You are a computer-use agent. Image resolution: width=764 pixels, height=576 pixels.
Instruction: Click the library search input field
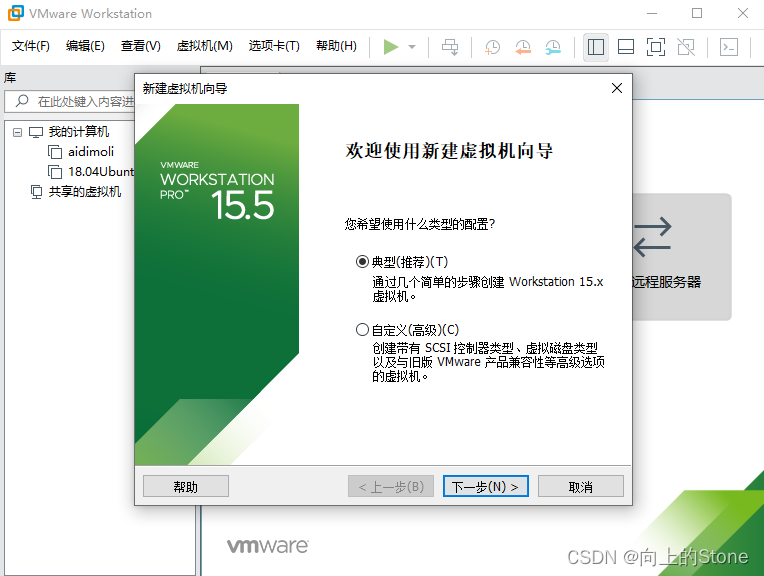(x=71, y=101)
